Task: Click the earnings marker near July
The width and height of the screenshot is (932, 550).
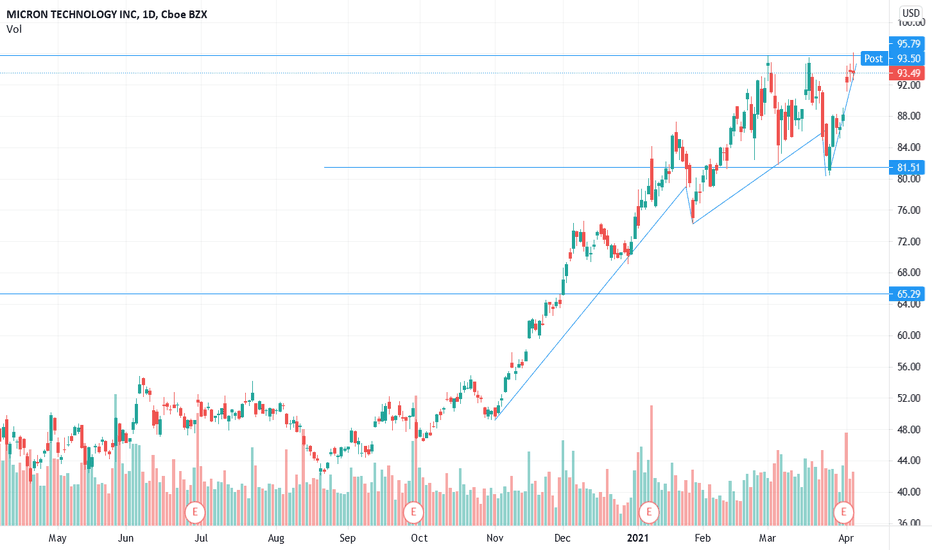Action: pos(194,512)
